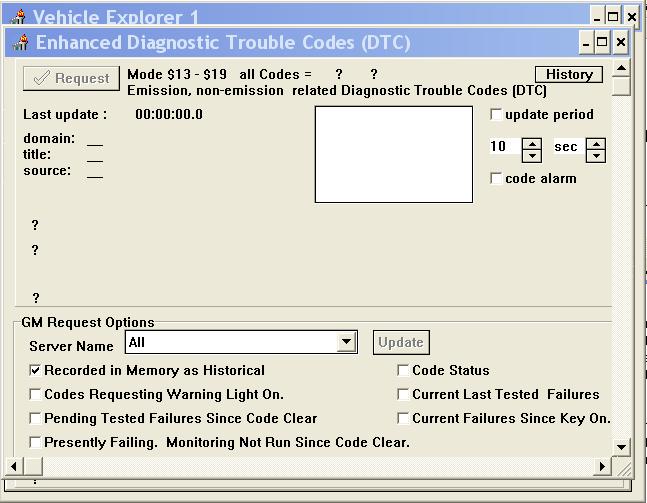Screen dimensions: 647x503
Task: Toggle the code alarm checkbox
Action: pos(497,179)
